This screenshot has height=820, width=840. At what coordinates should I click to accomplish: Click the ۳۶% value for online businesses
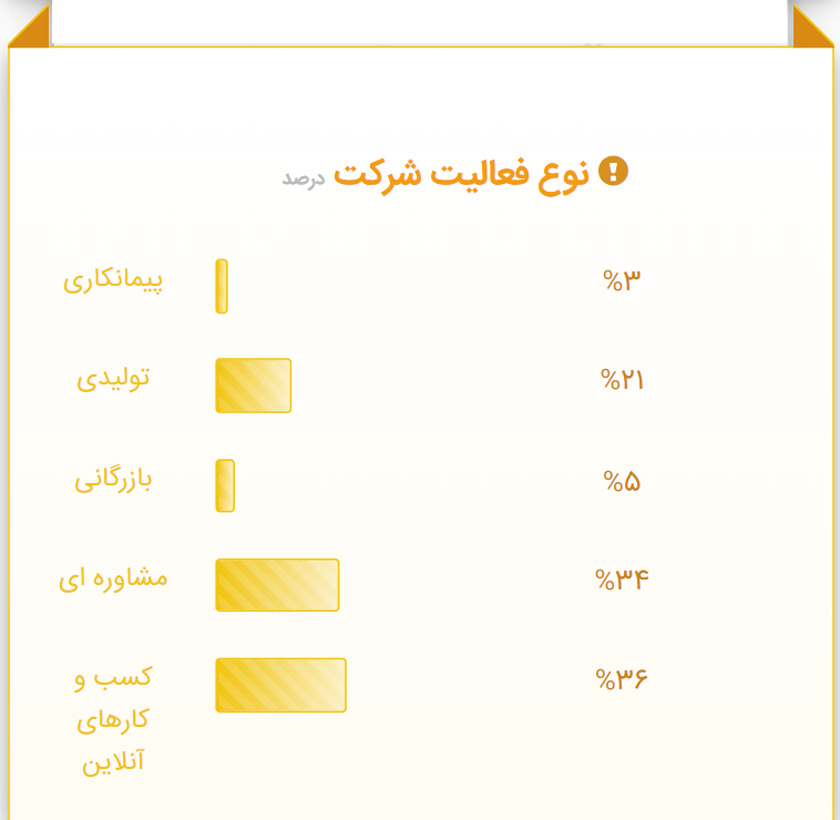pyautogui.click(x=621, y=680)
